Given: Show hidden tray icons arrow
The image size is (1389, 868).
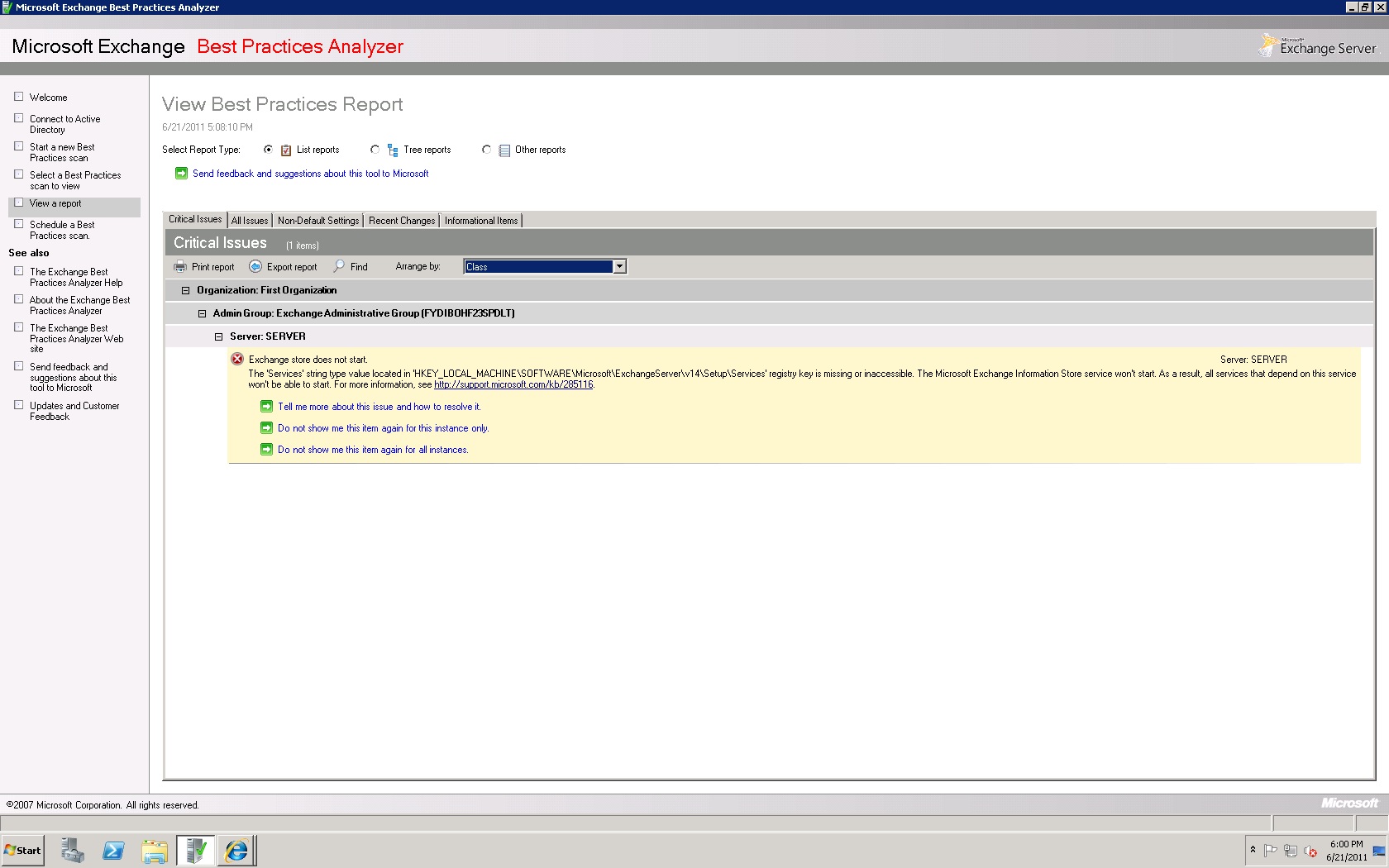Looking at the screenshot, I should (1253, 849).
